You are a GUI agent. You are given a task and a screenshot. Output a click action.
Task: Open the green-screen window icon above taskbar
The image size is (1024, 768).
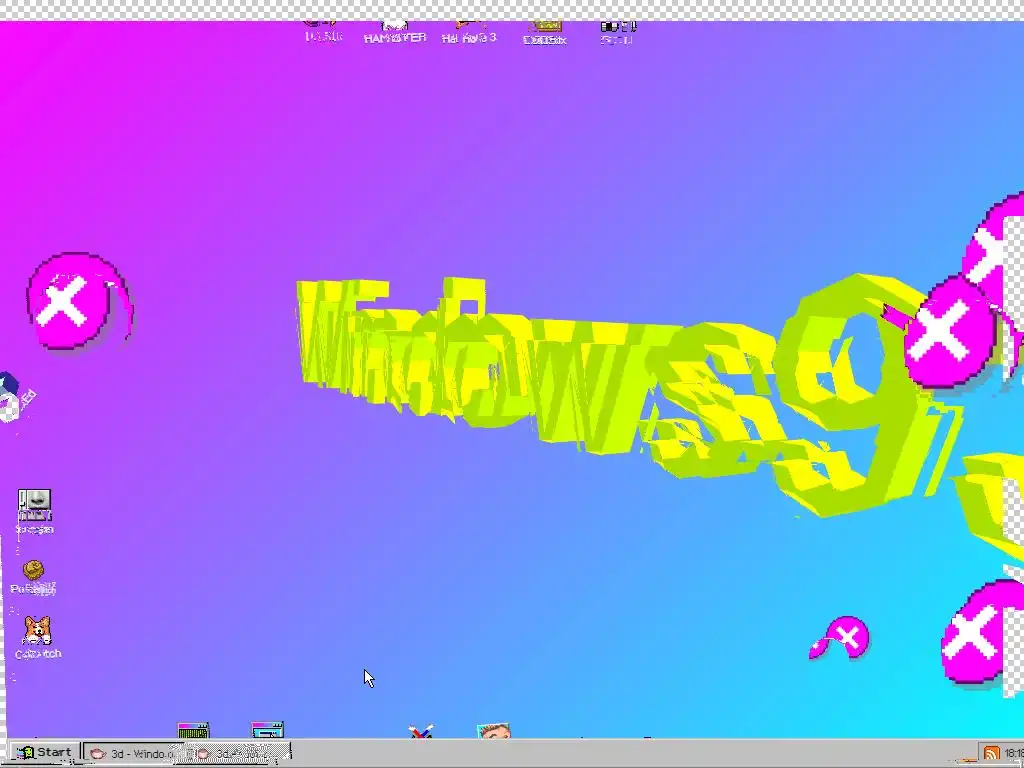(193, 730)
